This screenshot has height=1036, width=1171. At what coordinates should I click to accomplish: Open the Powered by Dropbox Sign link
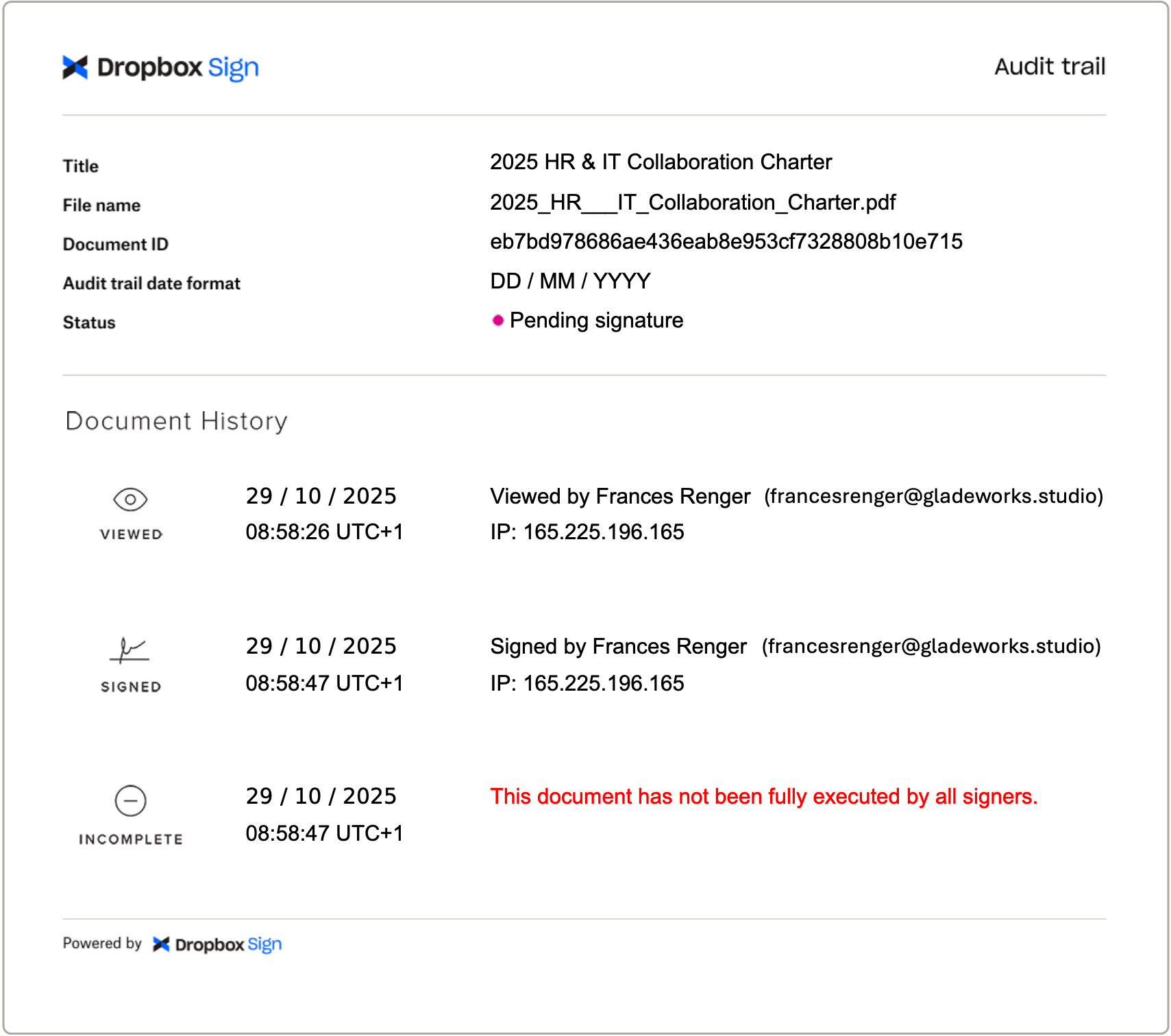(x=172, y=944)
